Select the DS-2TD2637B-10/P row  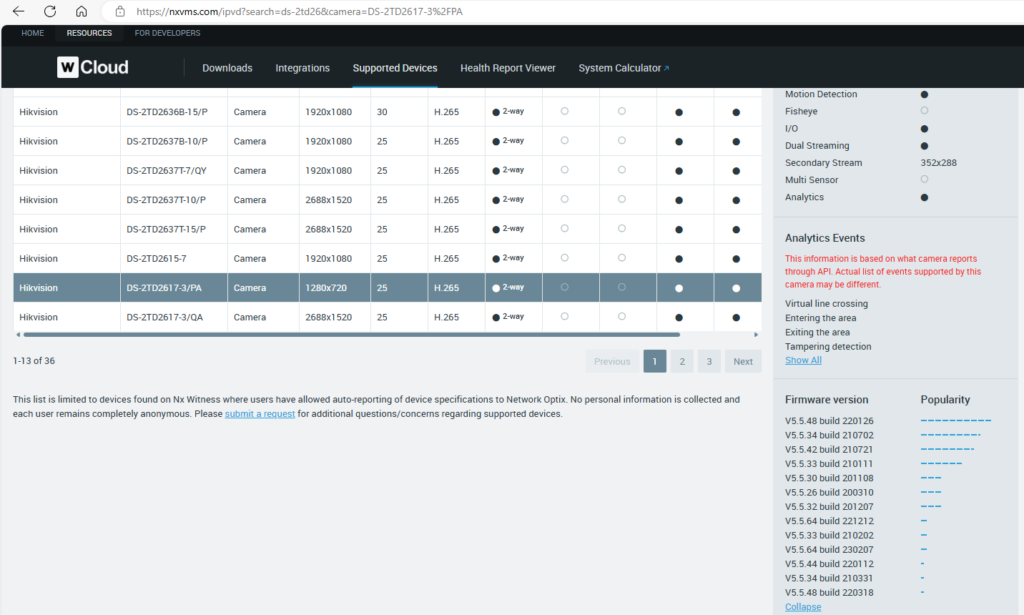pos(387,141)
